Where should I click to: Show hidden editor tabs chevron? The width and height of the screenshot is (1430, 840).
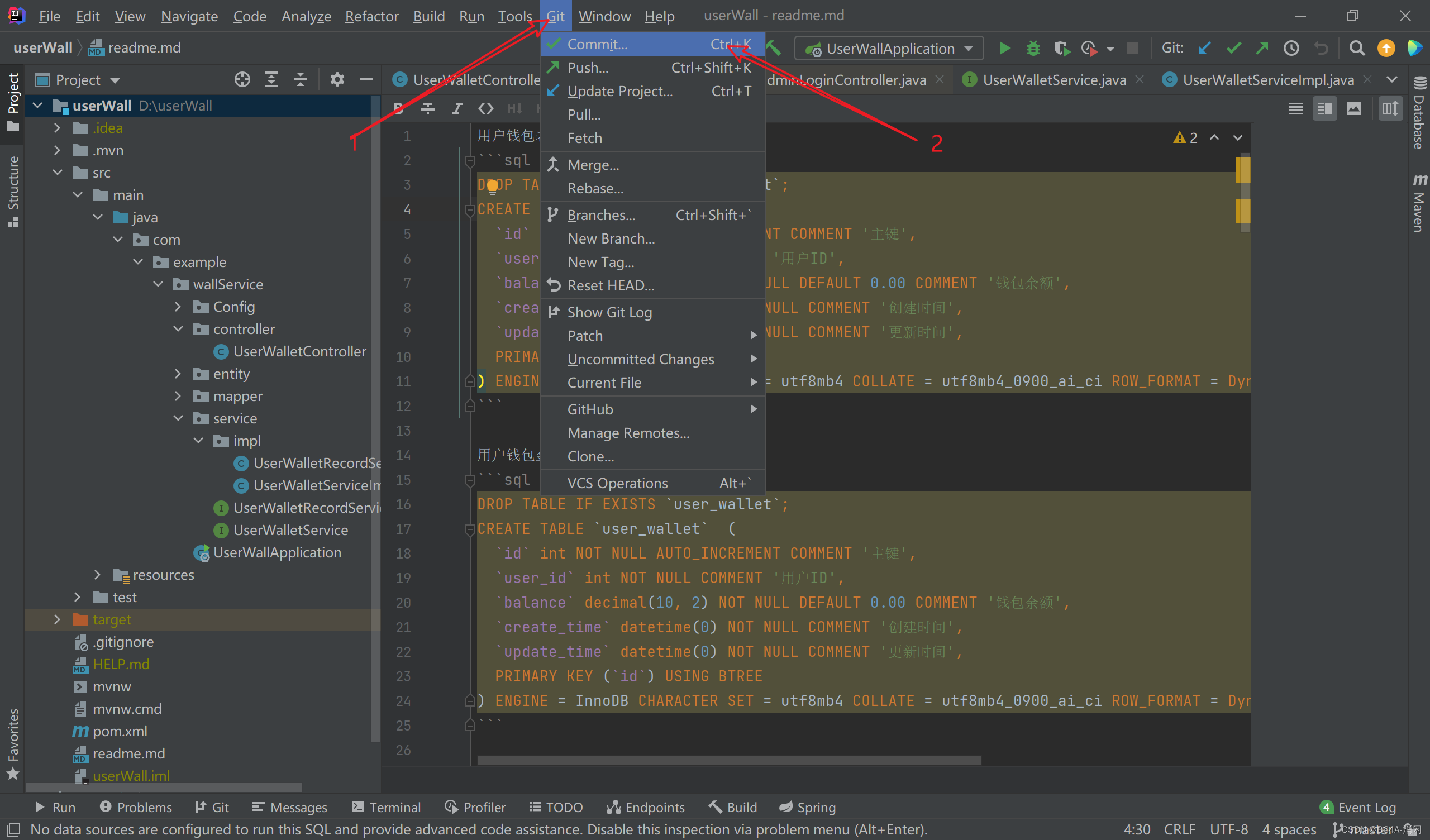click(x=1391, y=79)
